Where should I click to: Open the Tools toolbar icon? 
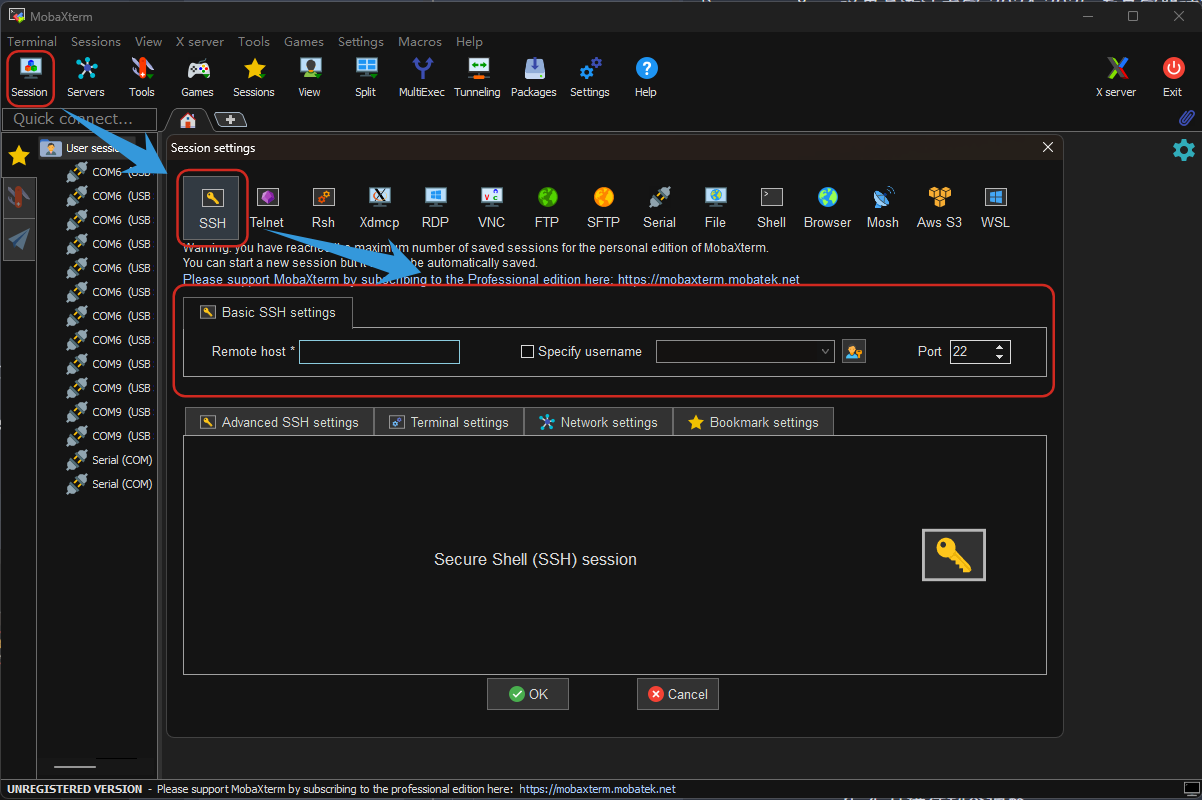142,78
